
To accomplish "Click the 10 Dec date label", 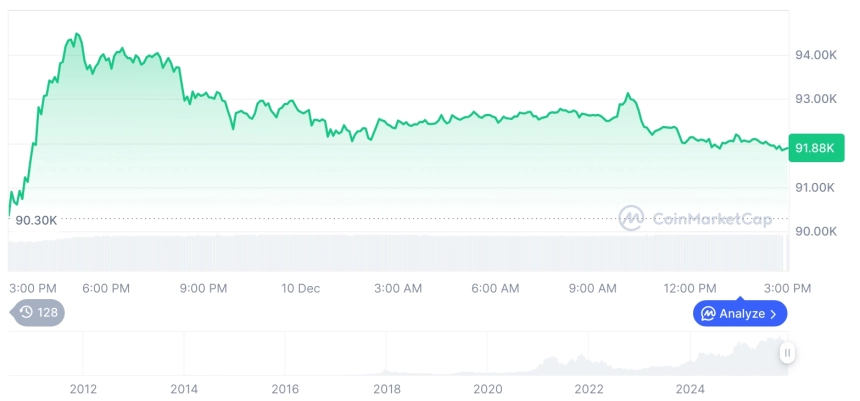I will (x=300, y=288).
